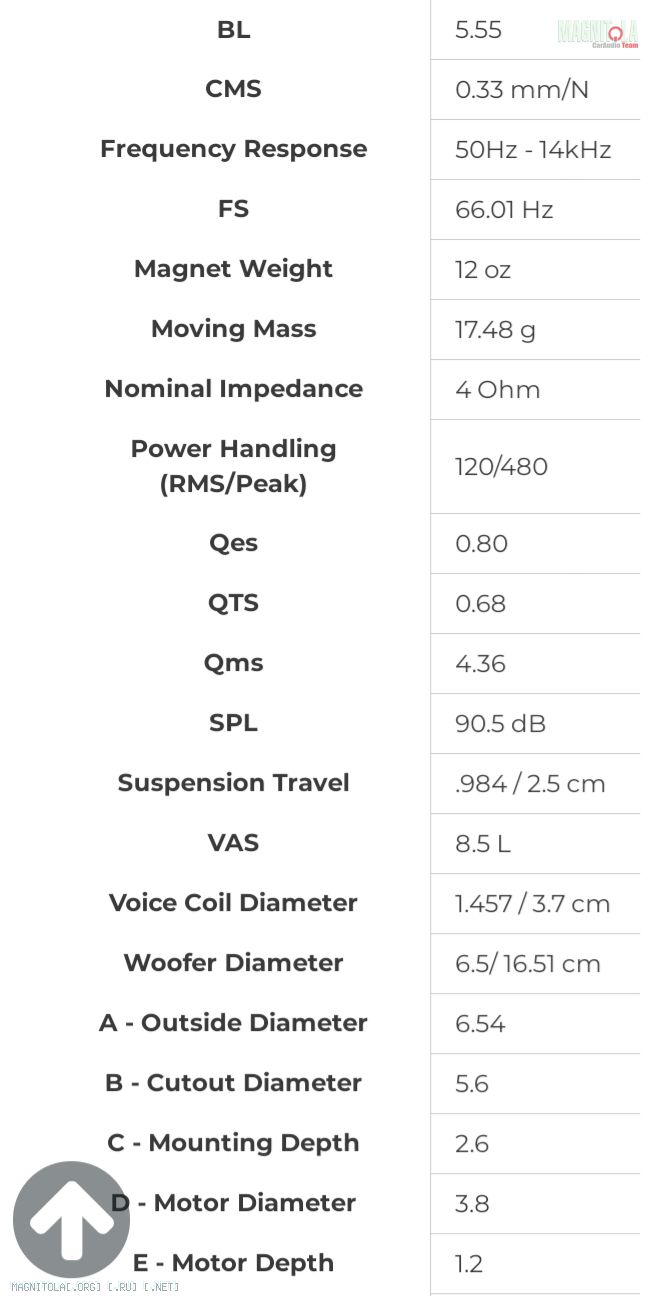Select the FS value 66.01 Hz
The height and width of the screenshot is (1296, 658).
point(504,210)
